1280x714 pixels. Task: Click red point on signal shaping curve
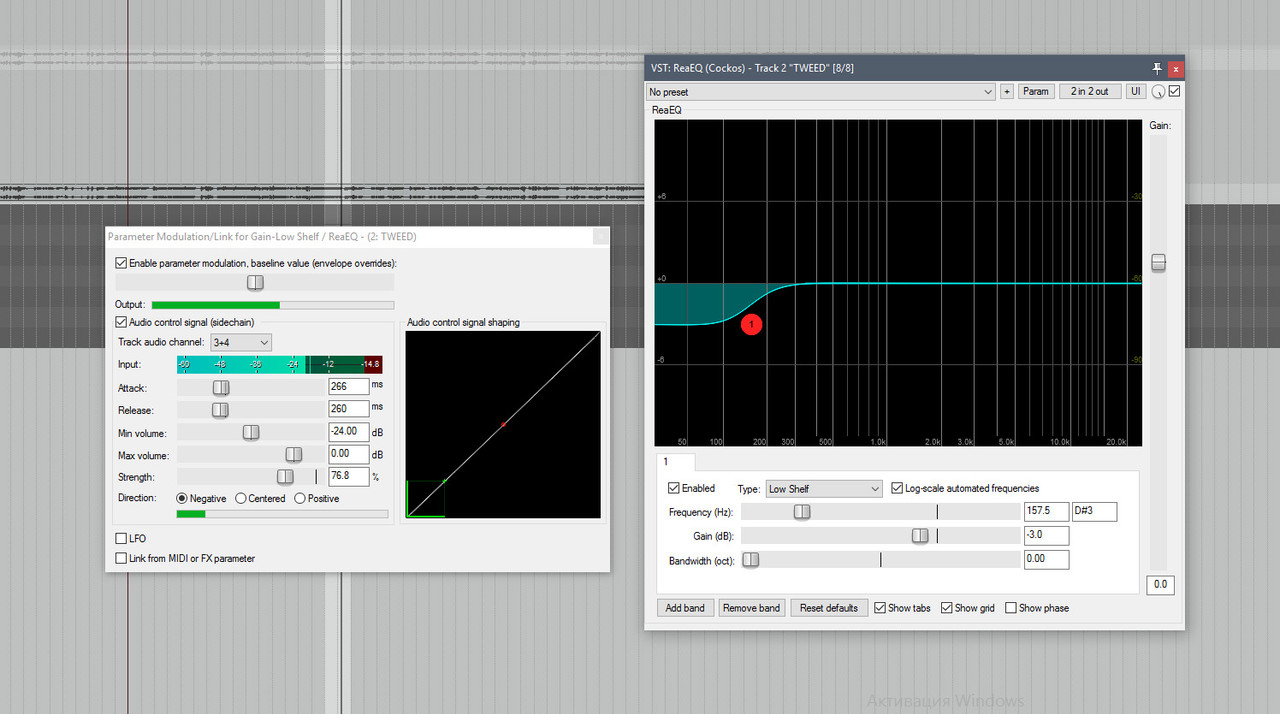coord(503,425)
